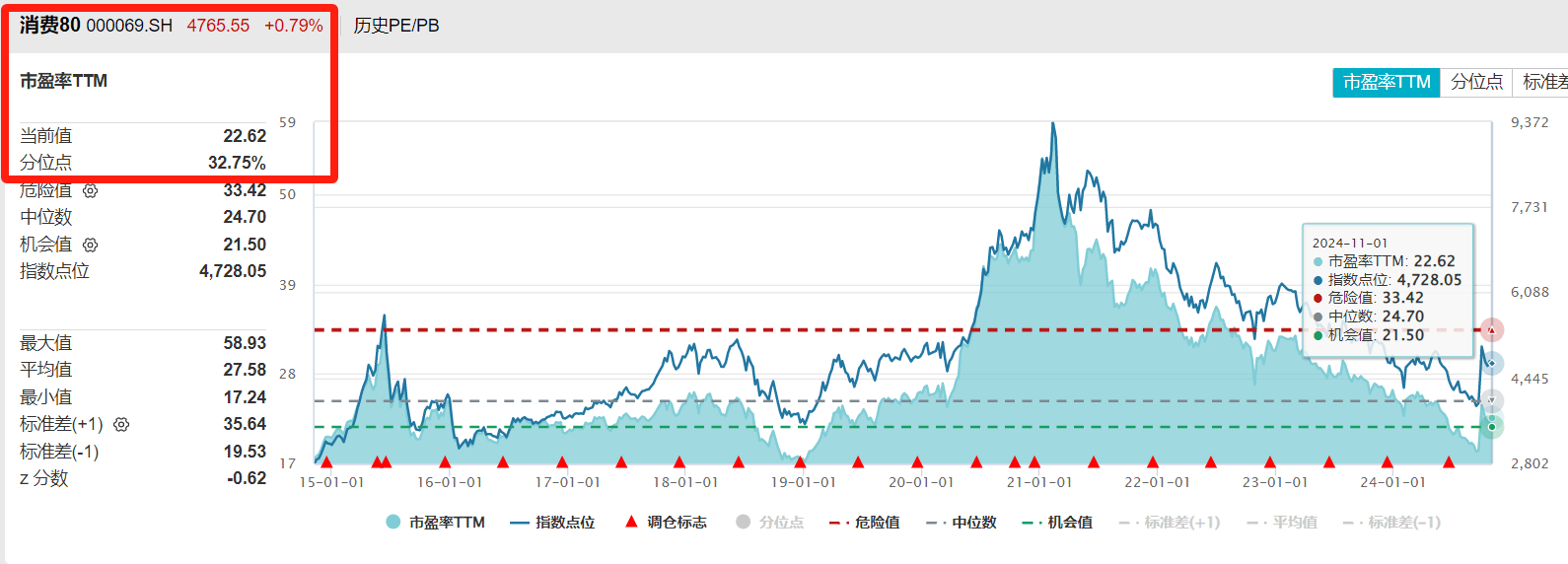Screen dimensions: 1568x564
Task: Click the red triangle 调仓标志 legend icon
Action: [631, 522]
